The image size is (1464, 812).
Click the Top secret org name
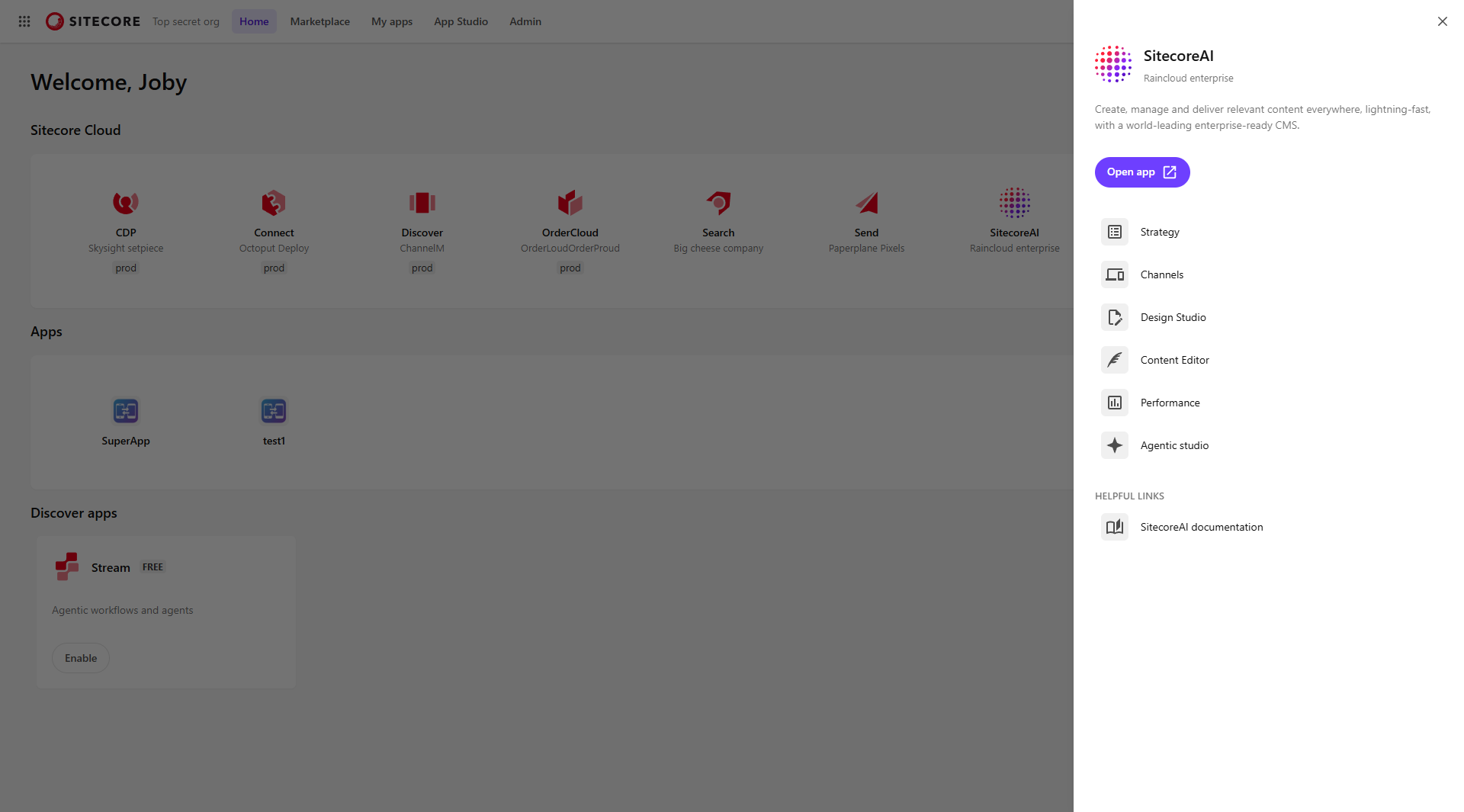[186, 21]
